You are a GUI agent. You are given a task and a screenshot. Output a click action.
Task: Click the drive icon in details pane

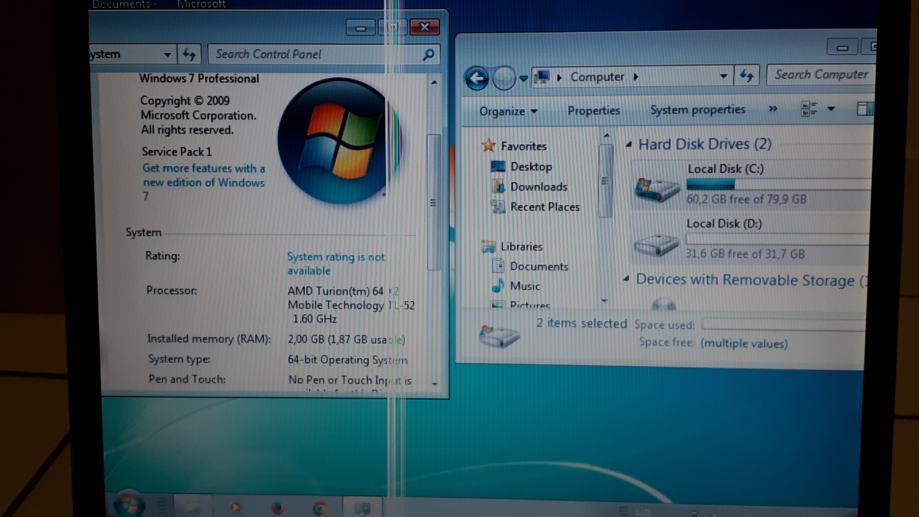point(499,336)
